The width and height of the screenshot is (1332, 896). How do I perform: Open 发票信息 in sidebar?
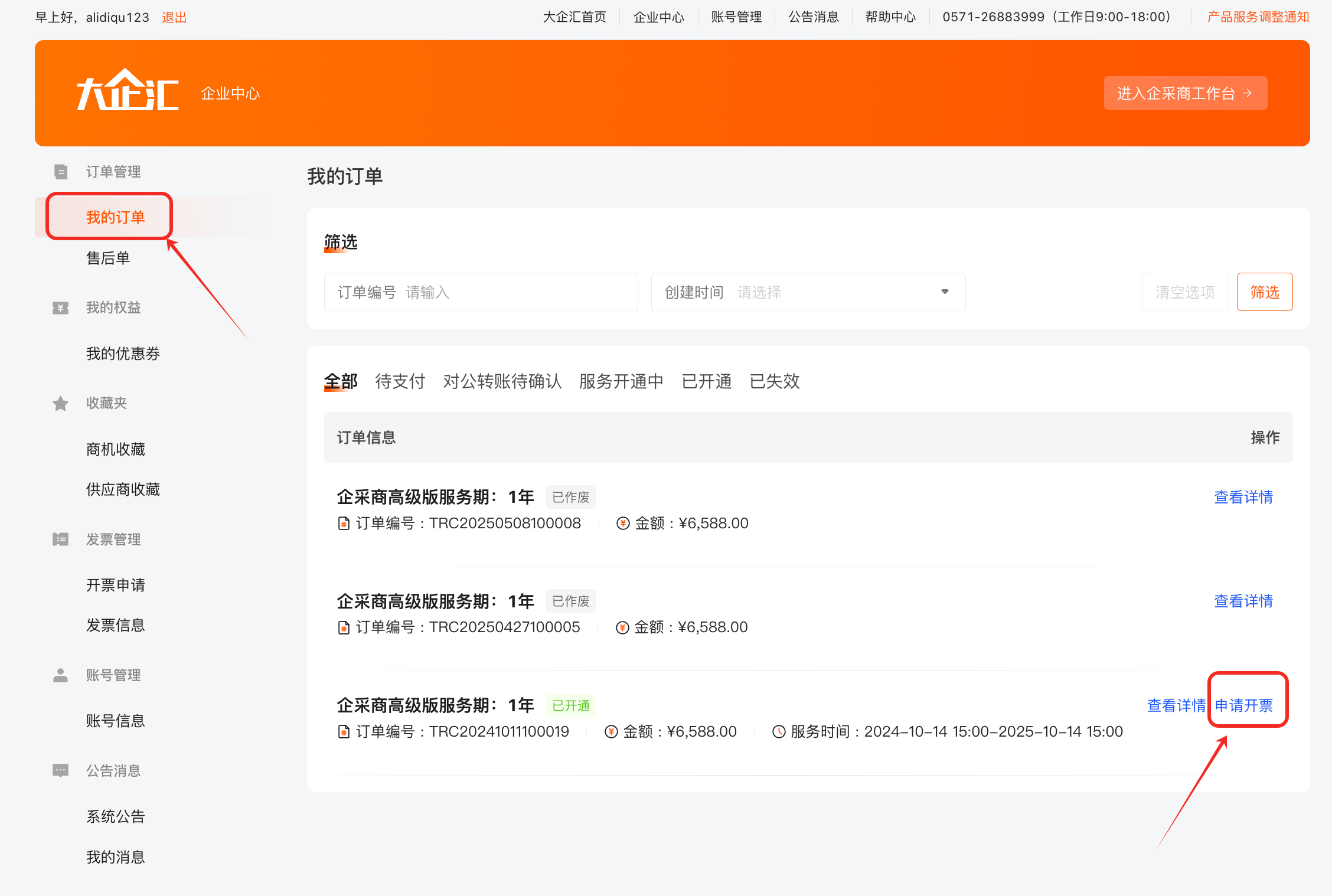coord(116,625)
